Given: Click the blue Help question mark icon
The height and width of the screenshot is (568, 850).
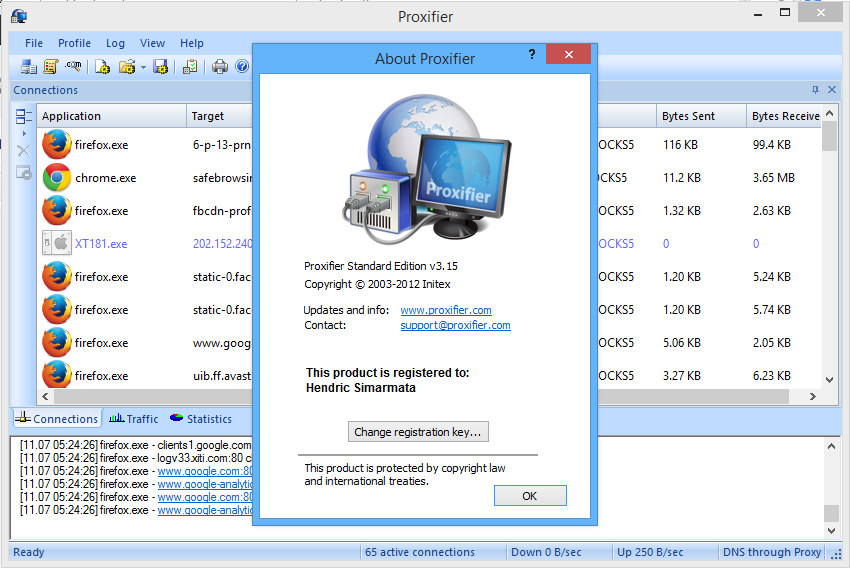Looking at the screenshot, I should pos(242,66).
